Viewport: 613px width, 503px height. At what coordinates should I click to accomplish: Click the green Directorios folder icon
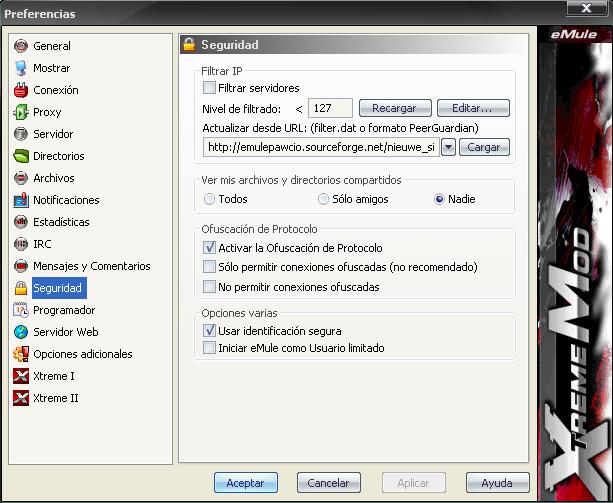tap(21, 156)
